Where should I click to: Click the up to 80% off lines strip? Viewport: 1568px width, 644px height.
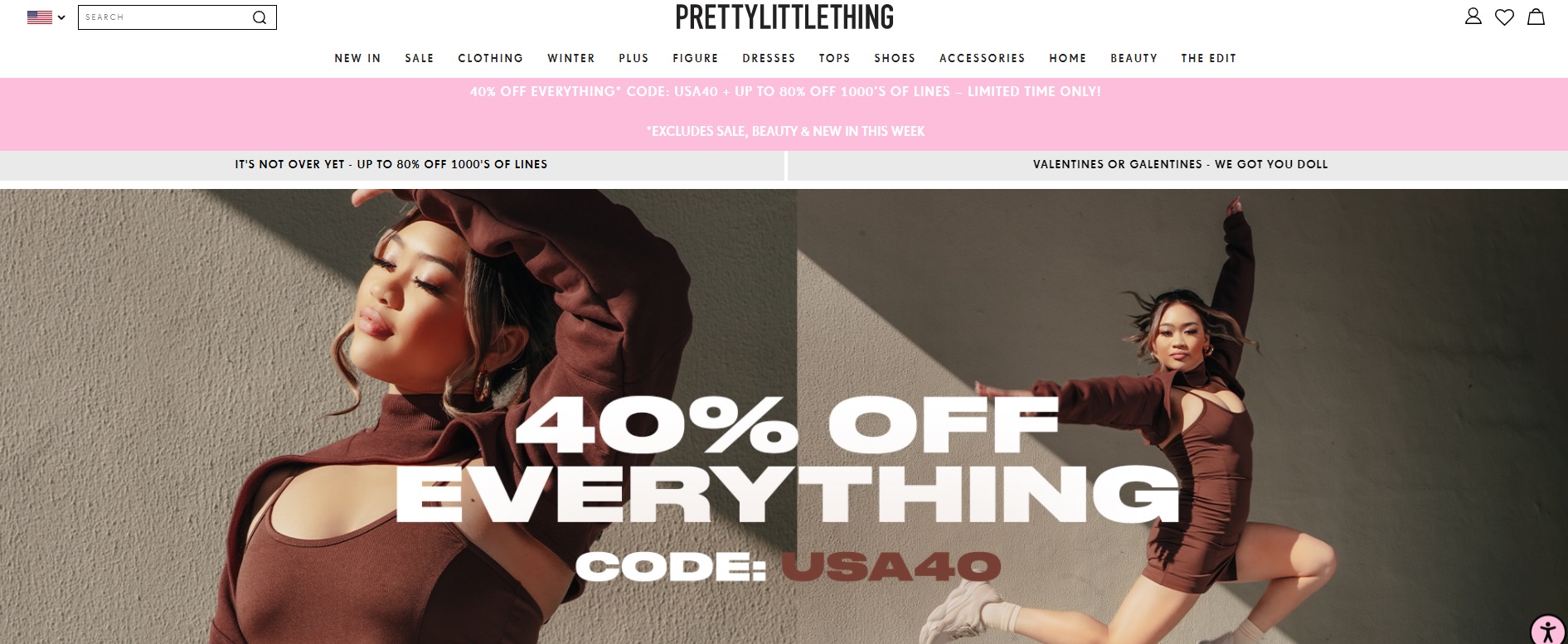click(391, 164)
